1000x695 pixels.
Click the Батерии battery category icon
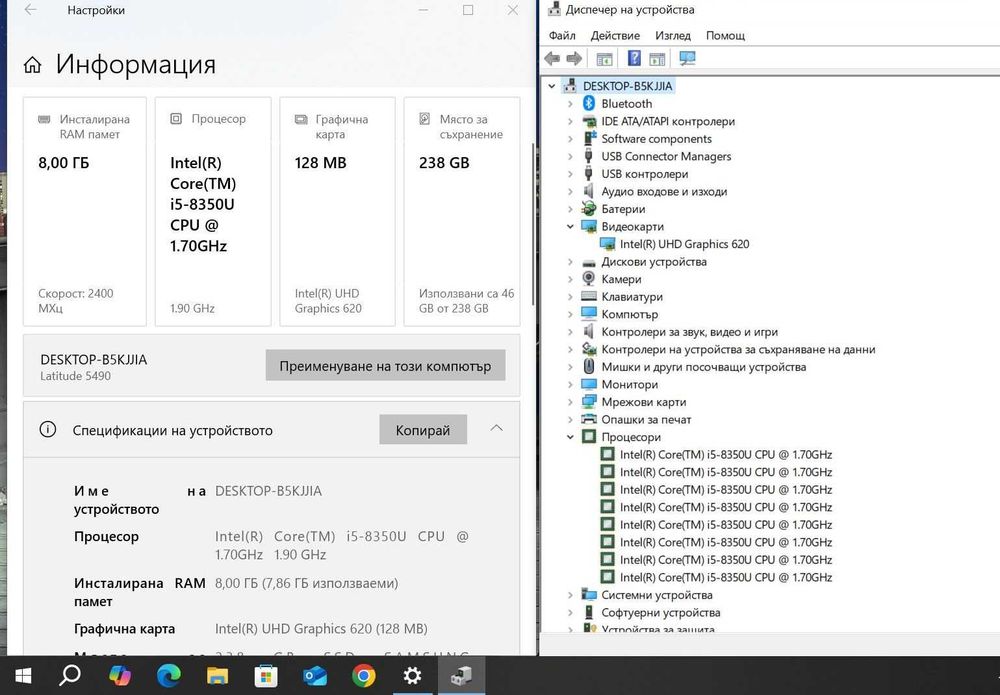[x=589, y=208]
